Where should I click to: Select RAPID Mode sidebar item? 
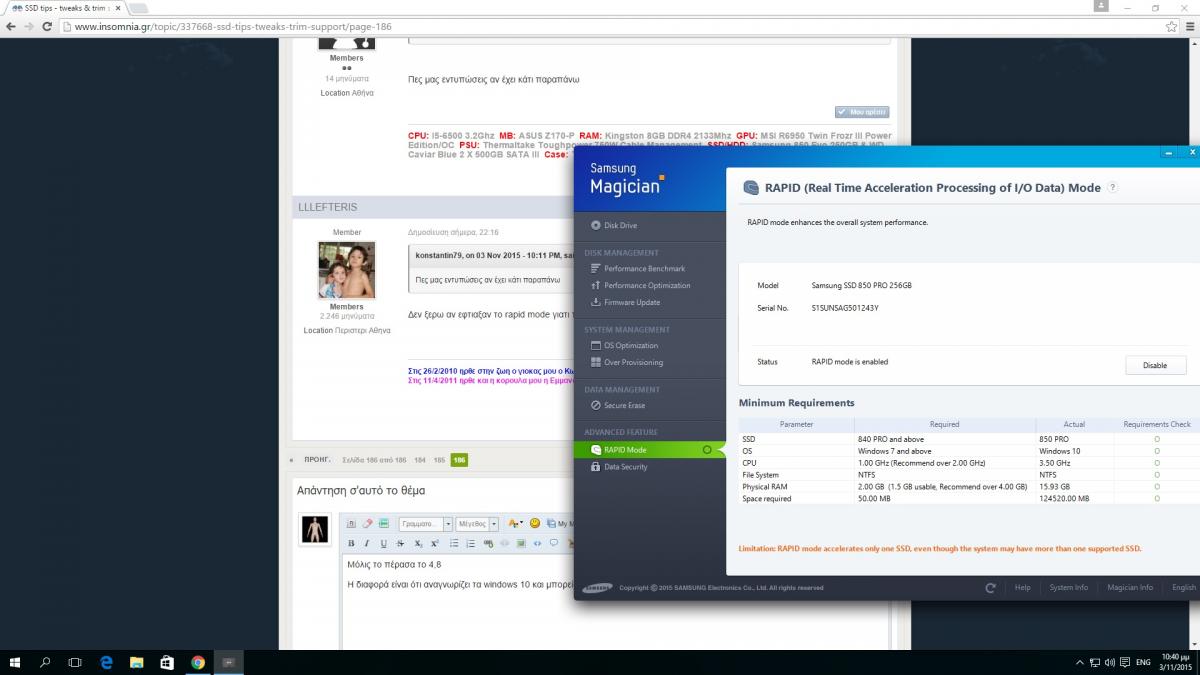click(x=650, y=450)
